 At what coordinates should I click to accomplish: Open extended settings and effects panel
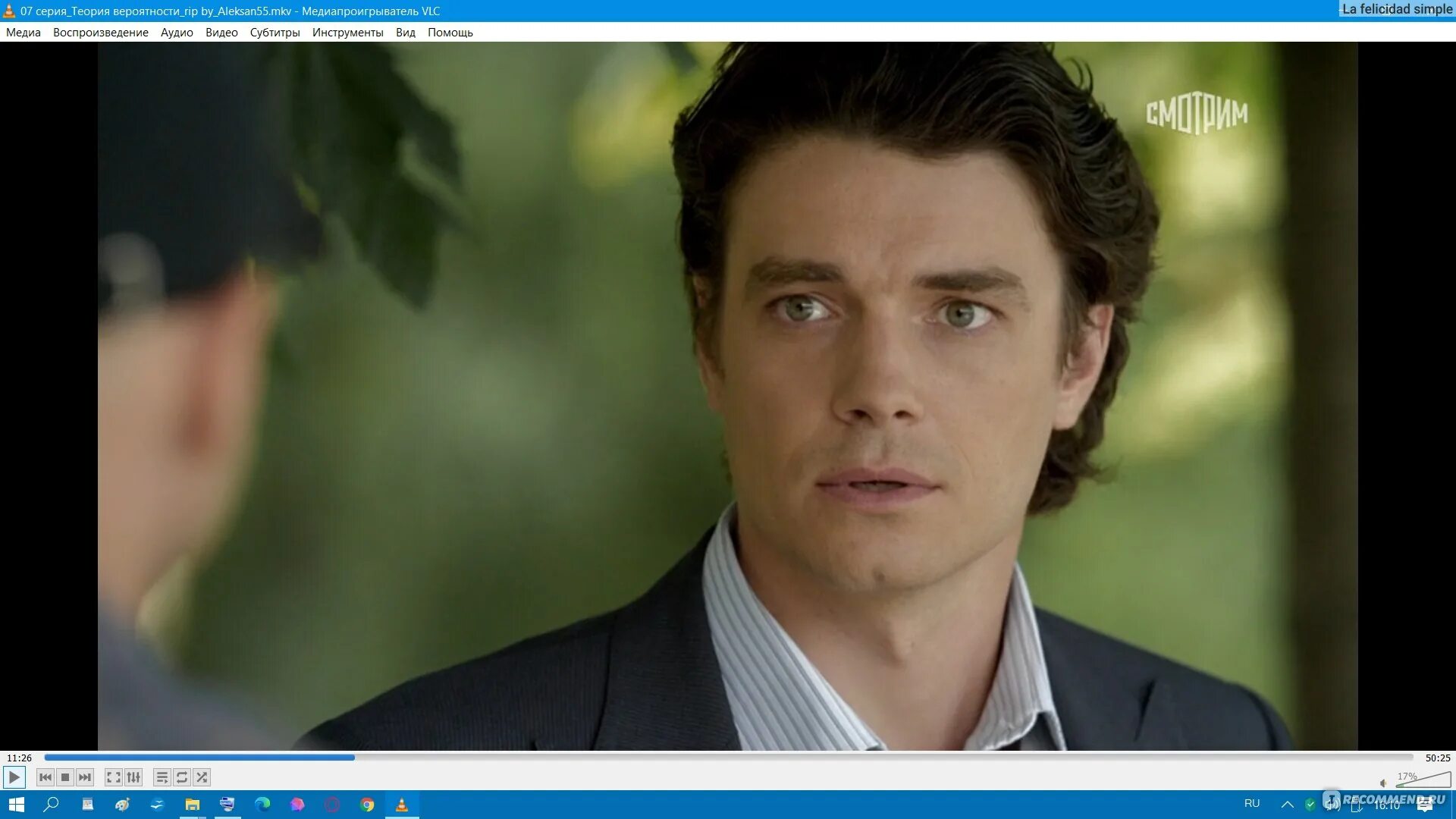[x=133, y=777]
